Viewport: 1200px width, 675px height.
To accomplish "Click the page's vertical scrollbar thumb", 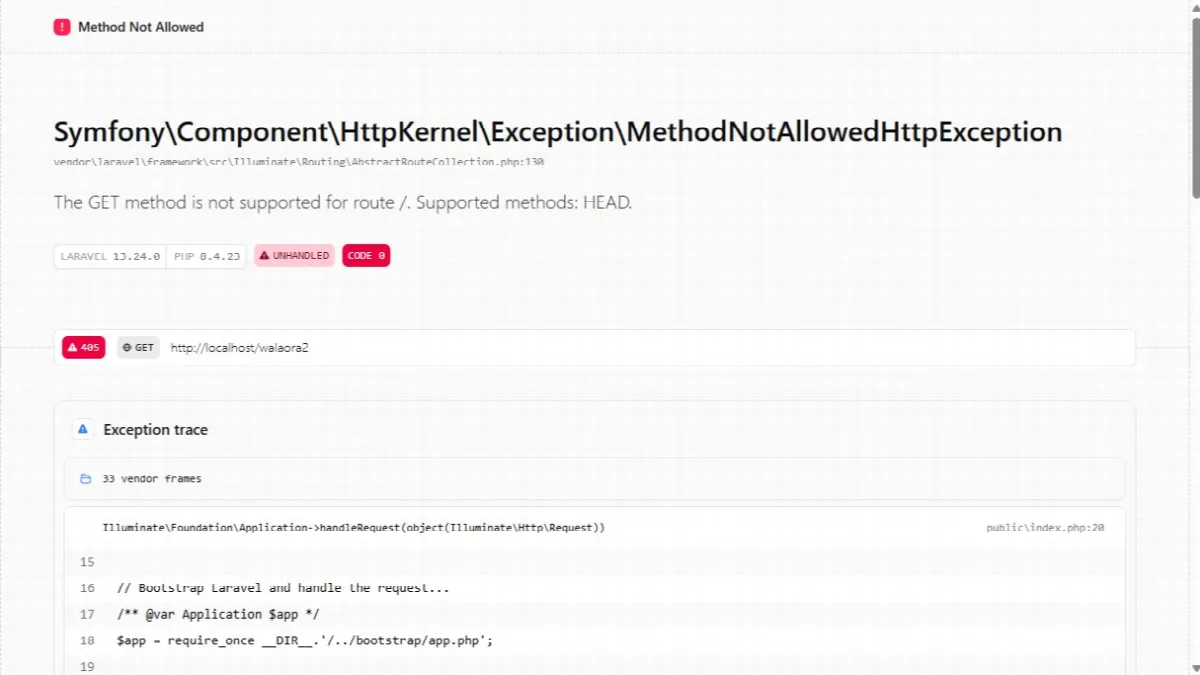I will 1194,100.
